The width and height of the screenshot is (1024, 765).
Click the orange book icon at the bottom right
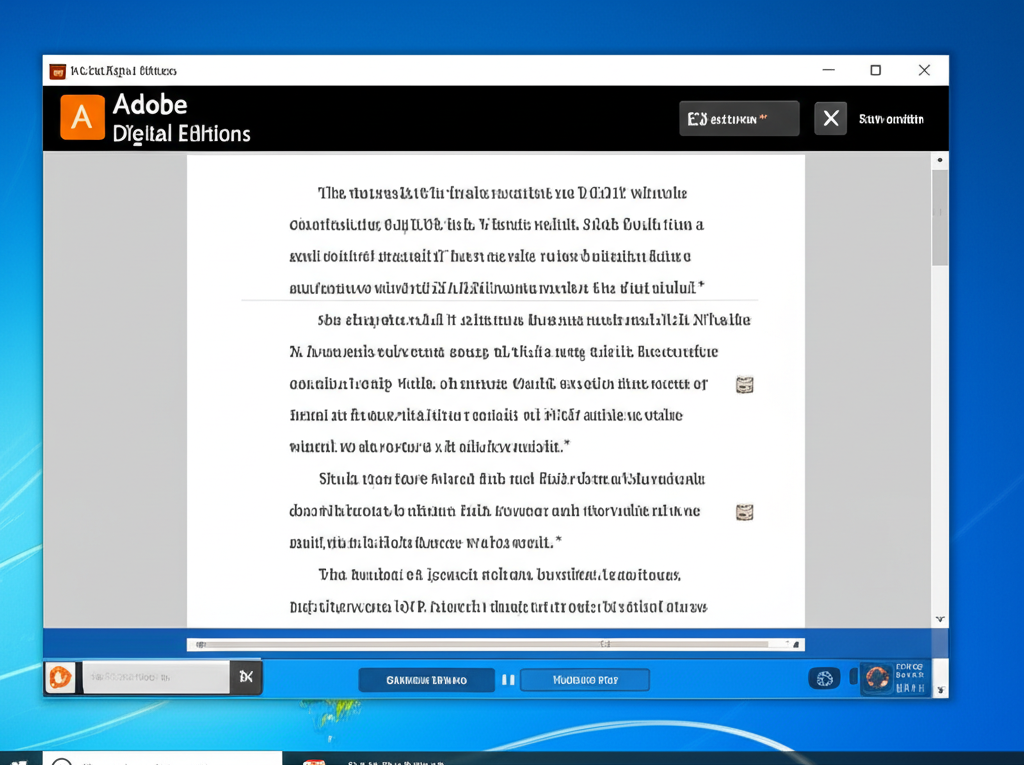(879, 678)
